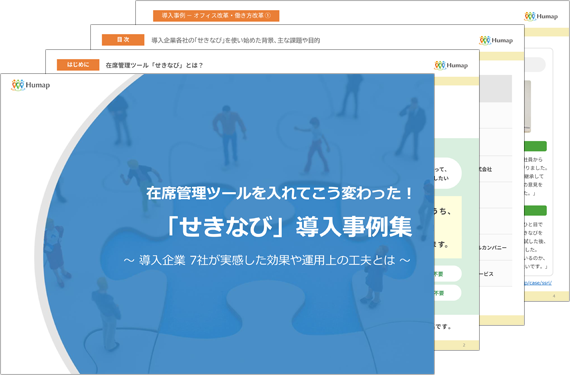570x375 pixels.
Task: Click the gray rounded bar at top of rearmost slide
Action: (x=535, y=64)
